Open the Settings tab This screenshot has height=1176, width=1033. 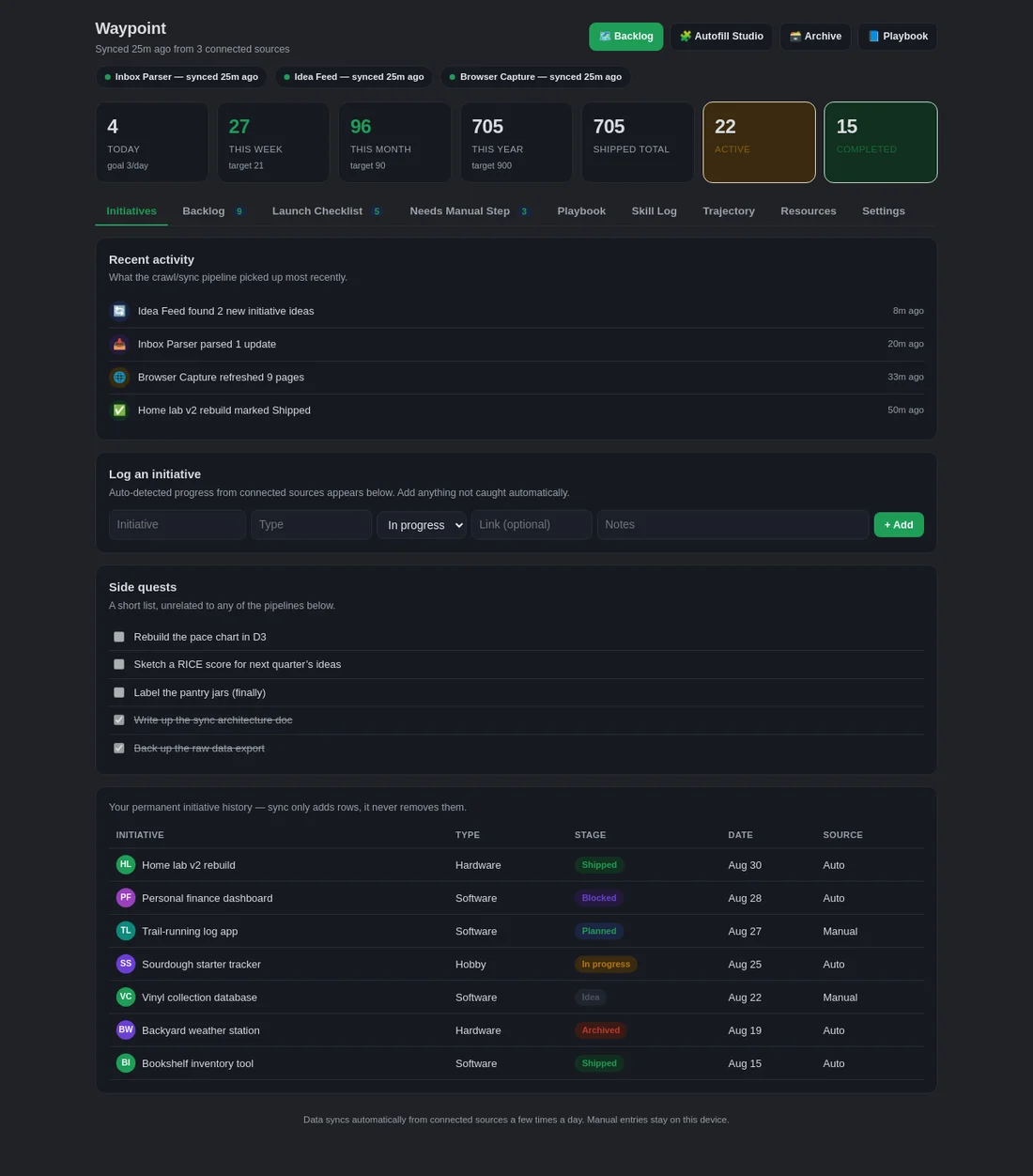pos(884,211)
